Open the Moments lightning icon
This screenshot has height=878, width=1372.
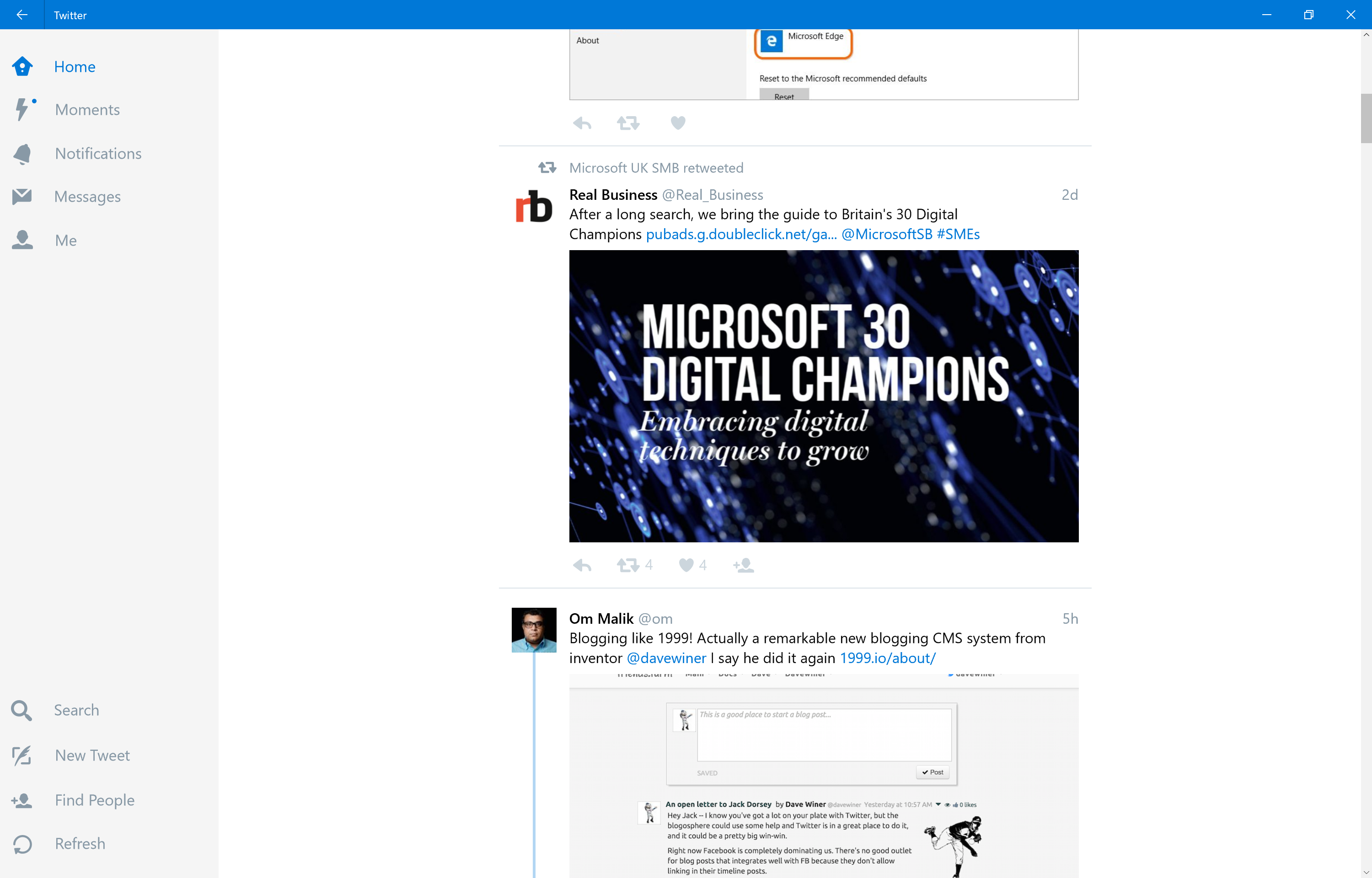[22, 109]
